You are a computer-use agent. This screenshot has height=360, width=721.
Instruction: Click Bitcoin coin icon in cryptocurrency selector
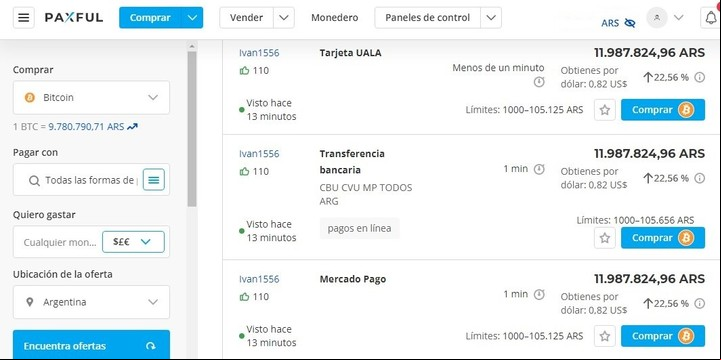30,97
